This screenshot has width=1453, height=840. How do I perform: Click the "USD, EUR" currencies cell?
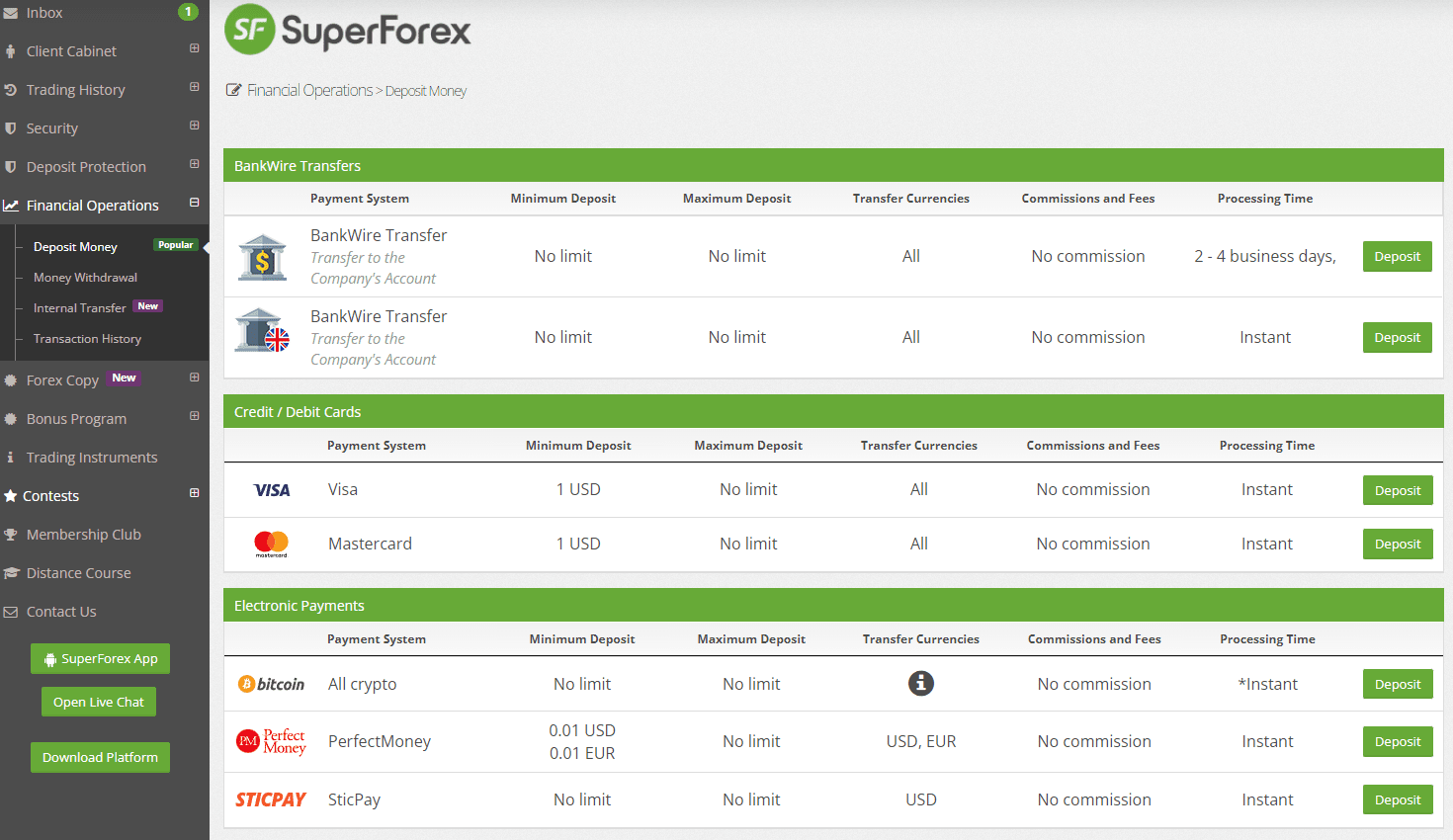coord(921,741)
